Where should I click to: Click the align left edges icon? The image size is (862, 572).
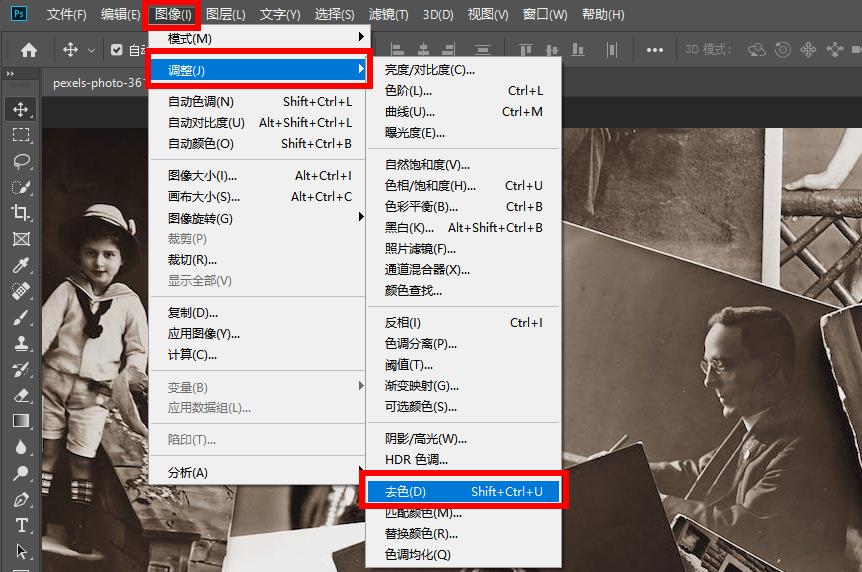pos(397,50)
